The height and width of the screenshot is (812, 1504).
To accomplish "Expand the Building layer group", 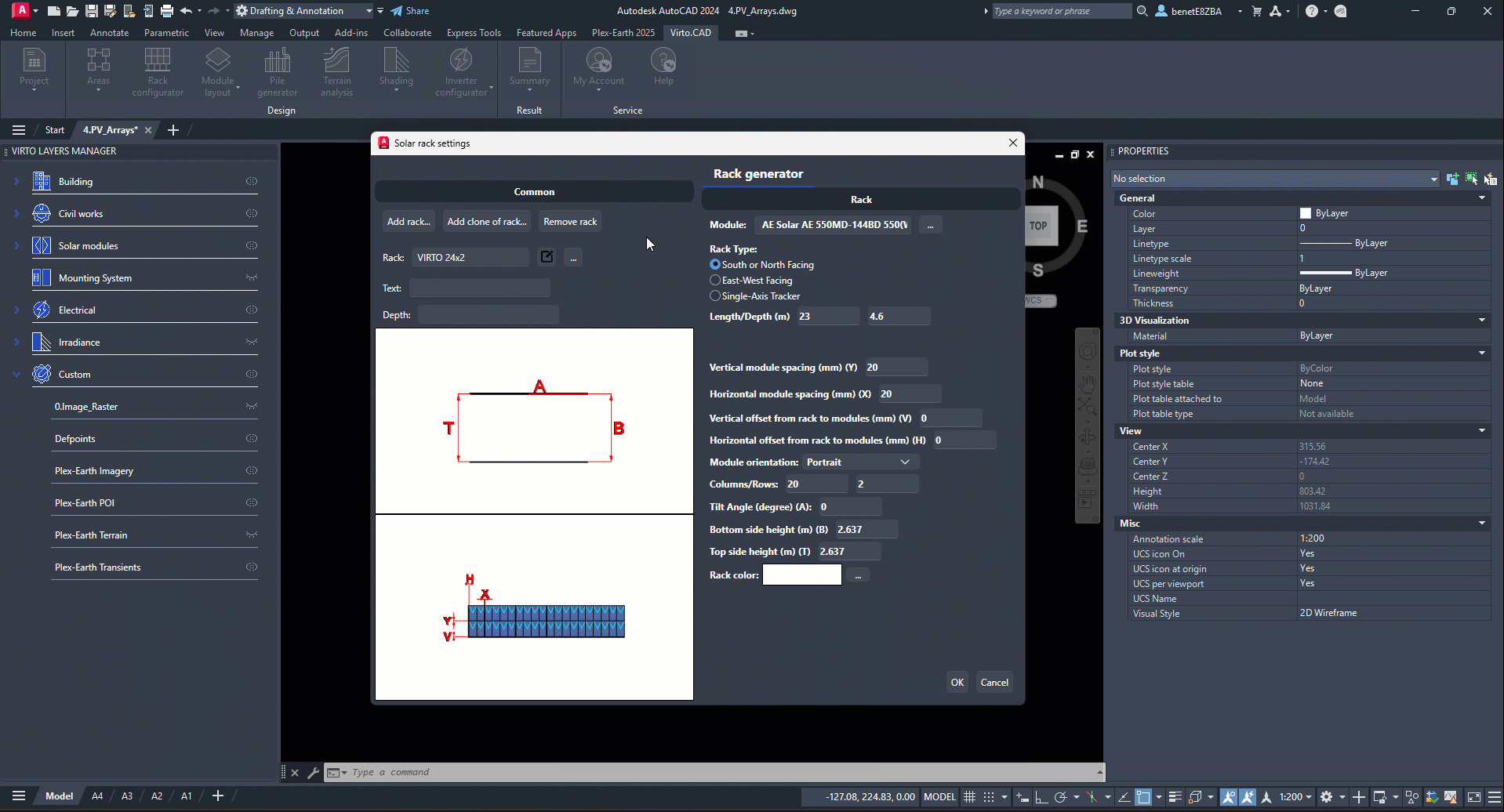I will coord(16,181).
